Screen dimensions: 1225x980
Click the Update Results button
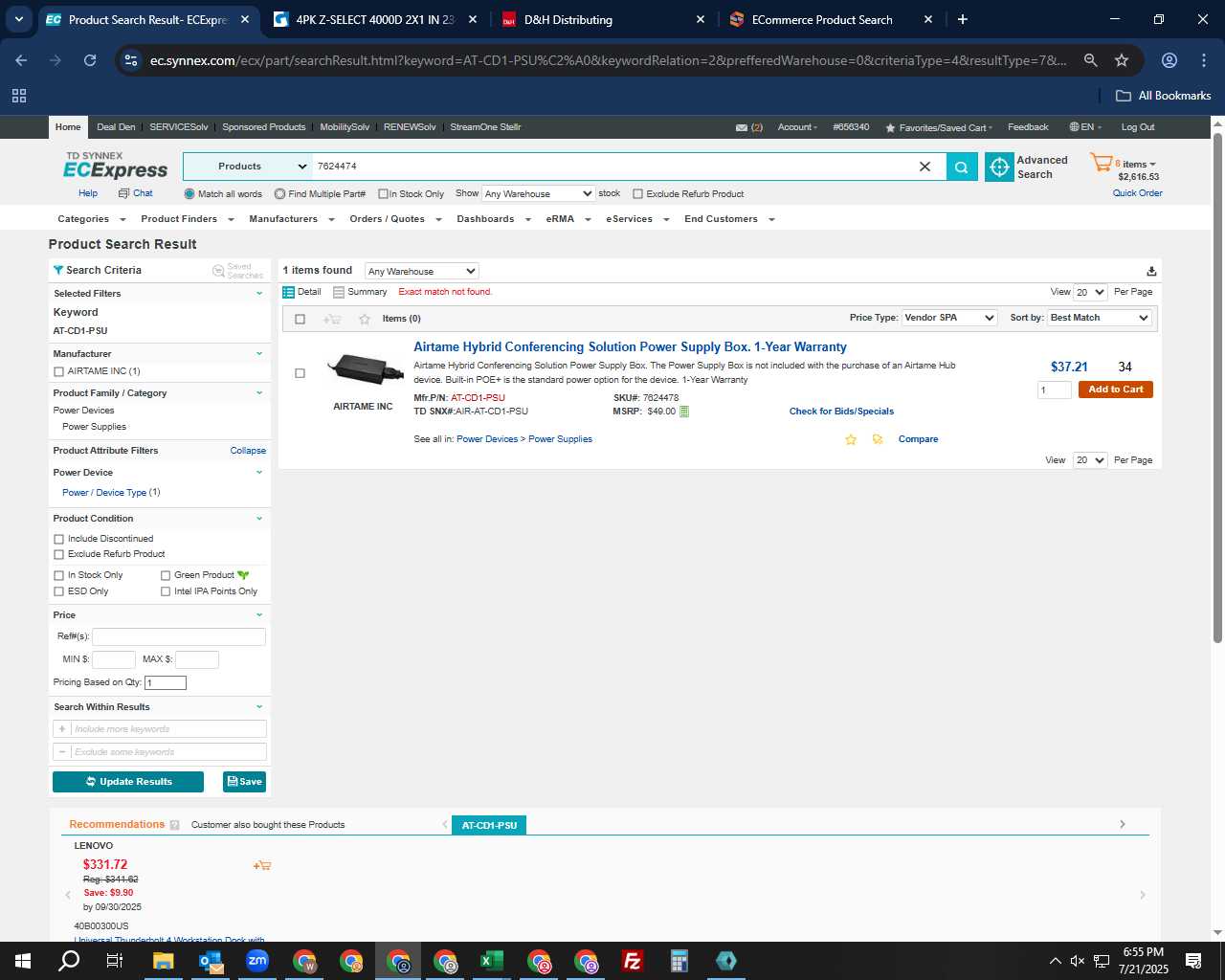tap(128, 782)
